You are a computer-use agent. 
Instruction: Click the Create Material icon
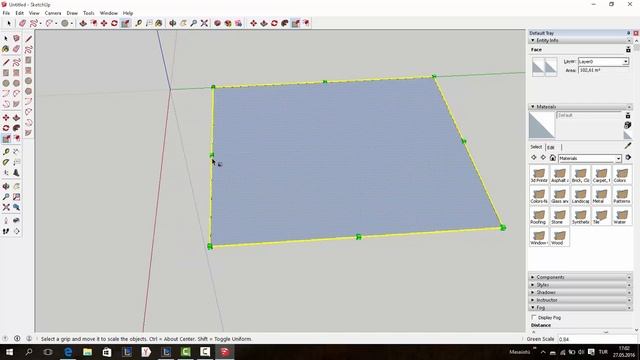(628, 126)
